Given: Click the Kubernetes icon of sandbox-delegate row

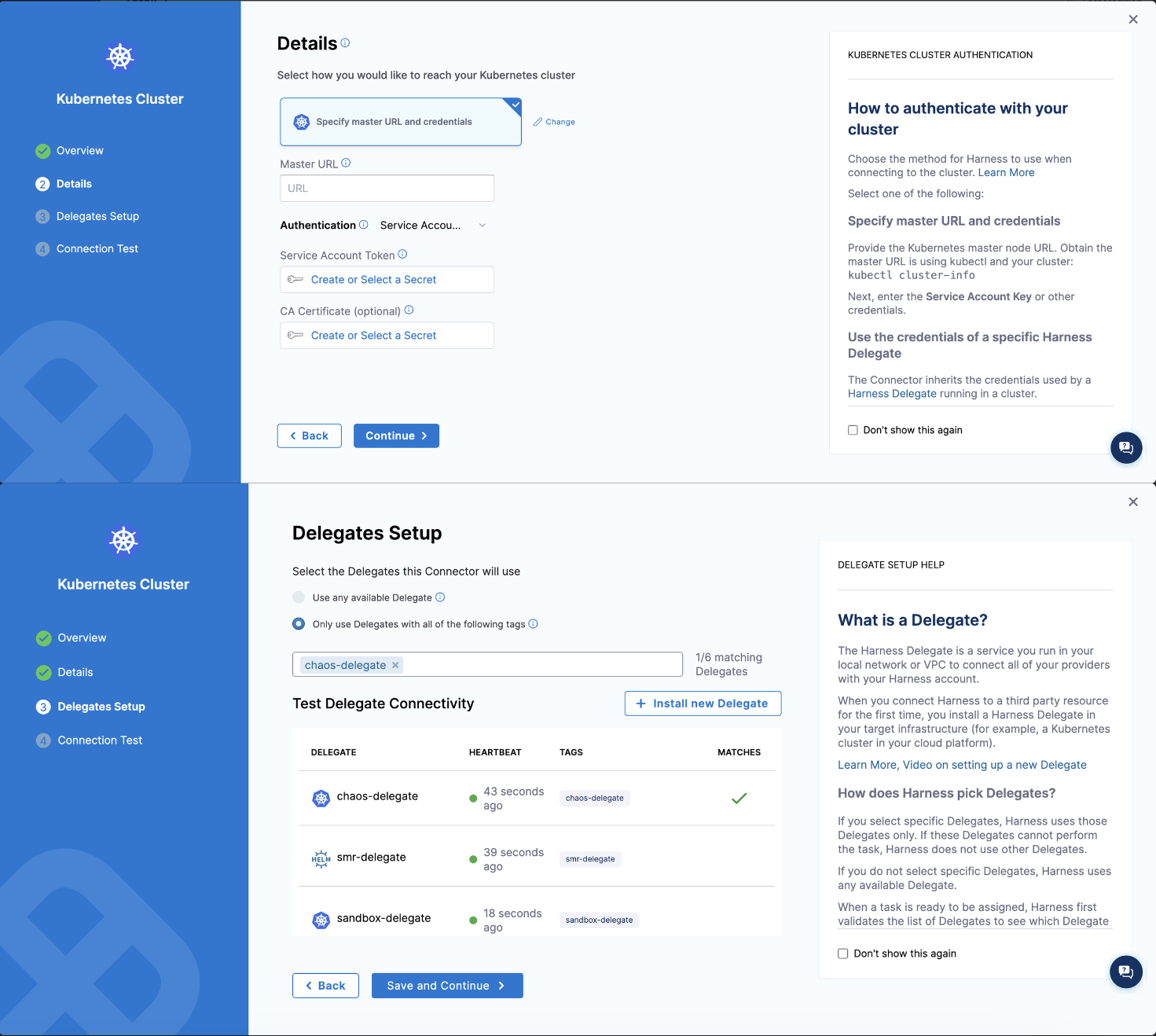Looking at the screenshot, I should tap(321, 920).
